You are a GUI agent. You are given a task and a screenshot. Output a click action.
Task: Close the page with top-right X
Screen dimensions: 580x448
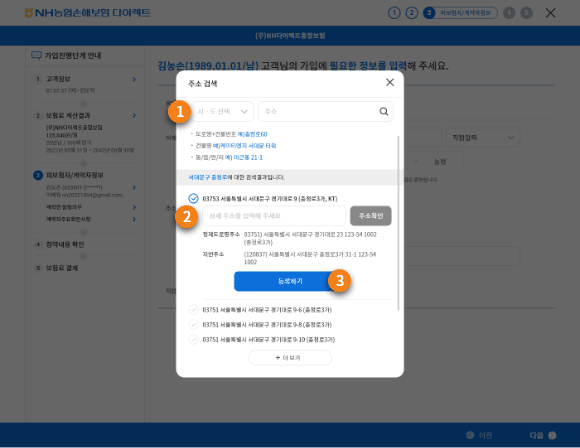click(x=550, y=13)
